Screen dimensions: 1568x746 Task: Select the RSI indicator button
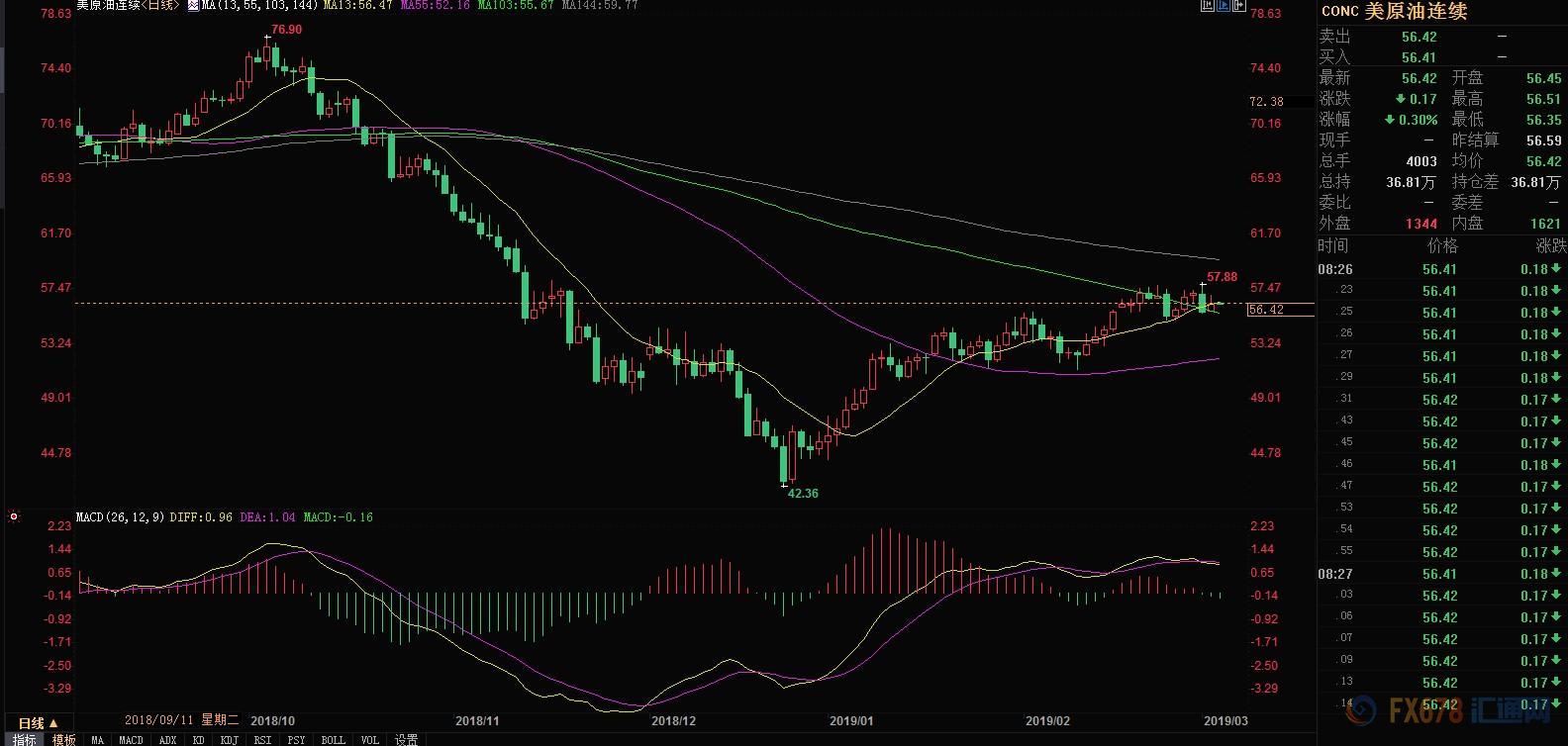click(x=262, y=739)
